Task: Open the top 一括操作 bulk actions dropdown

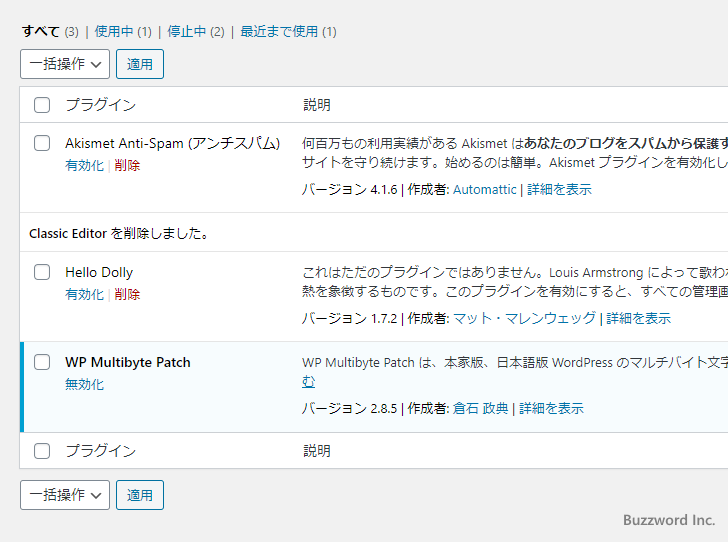Action: [x=65, y=64]
